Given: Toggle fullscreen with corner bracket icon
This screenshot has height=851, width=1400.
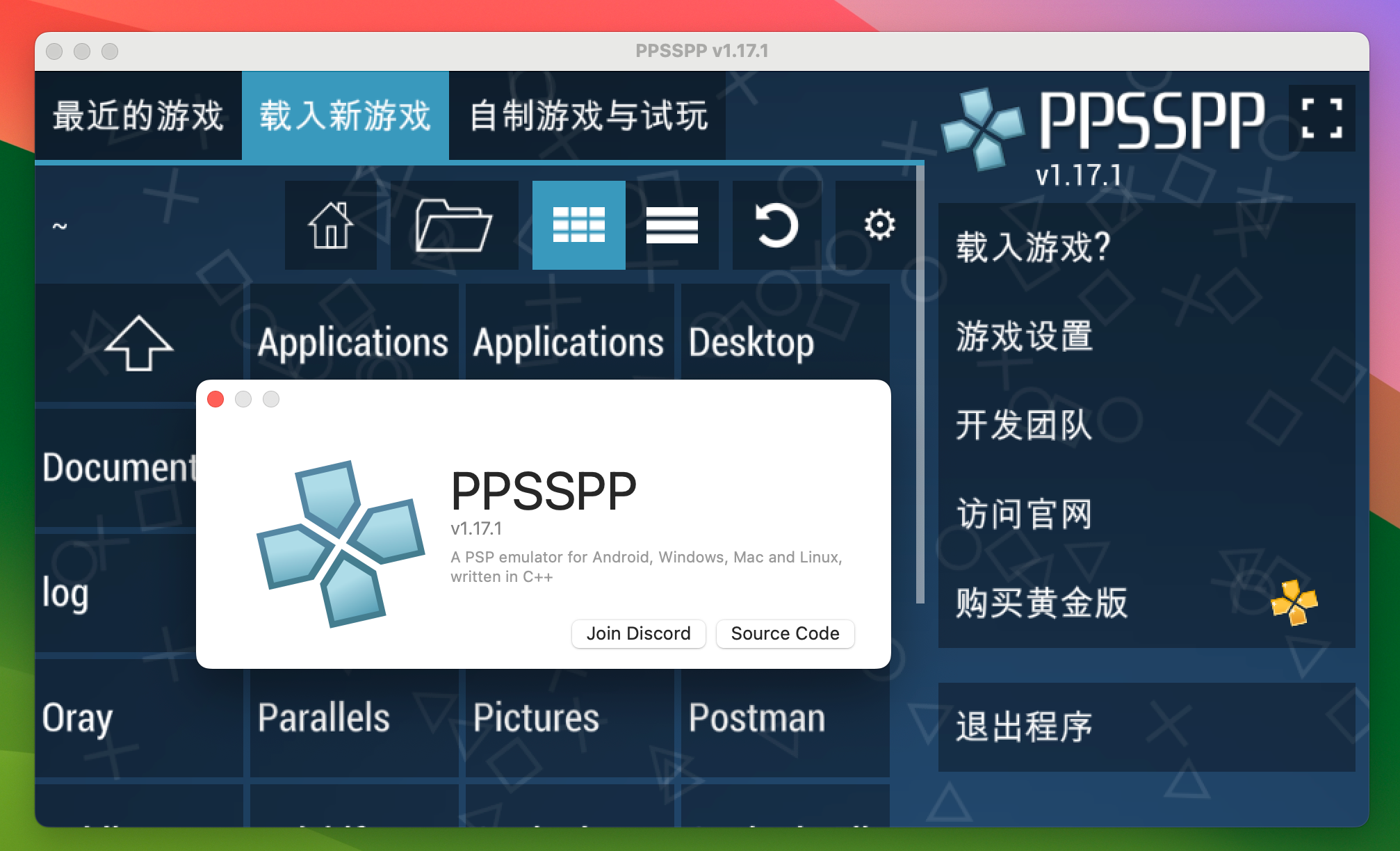Looking at the screenshot, I should (x=1322, y=118).
